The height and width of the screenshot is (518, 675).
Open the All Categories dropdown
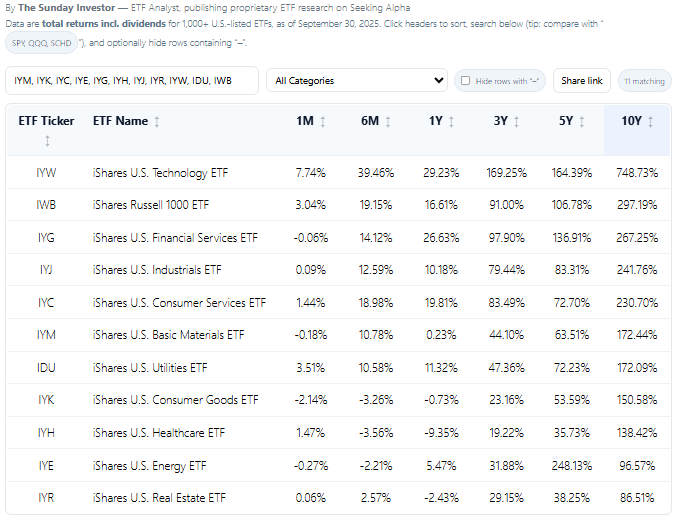pyautogui.click(x=356, y=81)
